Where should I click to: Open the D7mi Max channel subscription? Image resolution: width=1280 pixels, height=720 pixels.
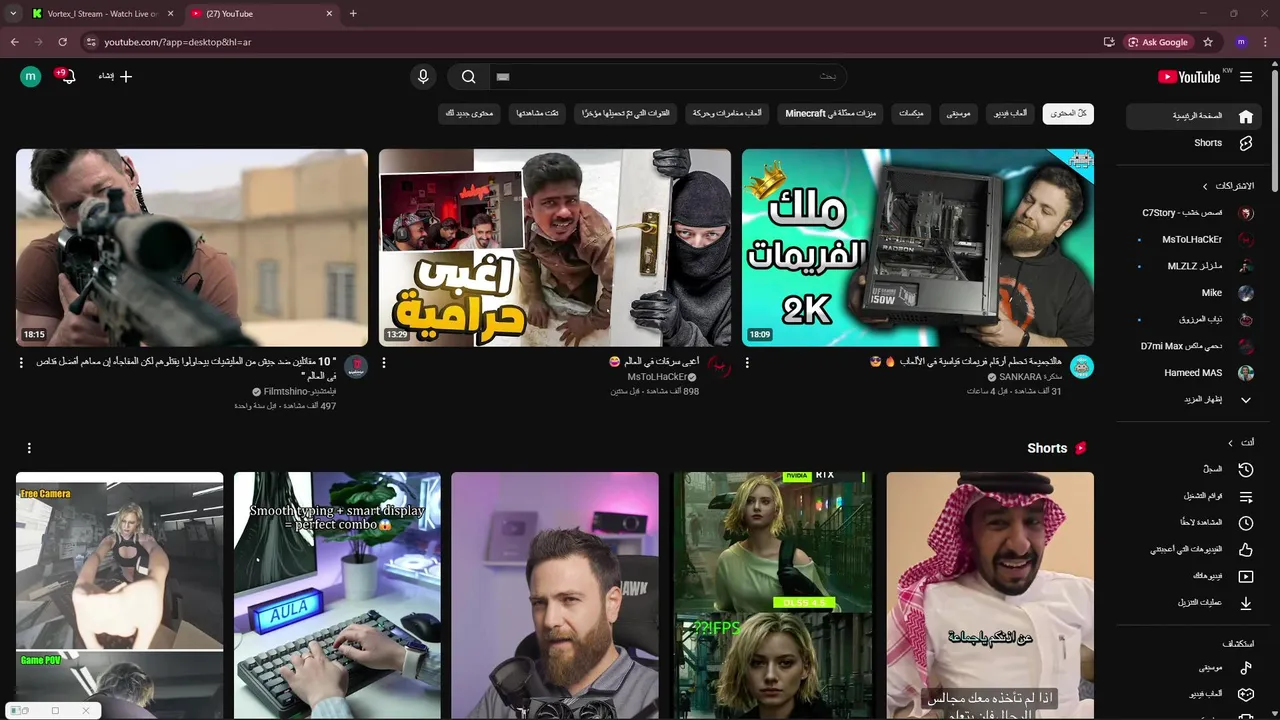(1195, 346)
